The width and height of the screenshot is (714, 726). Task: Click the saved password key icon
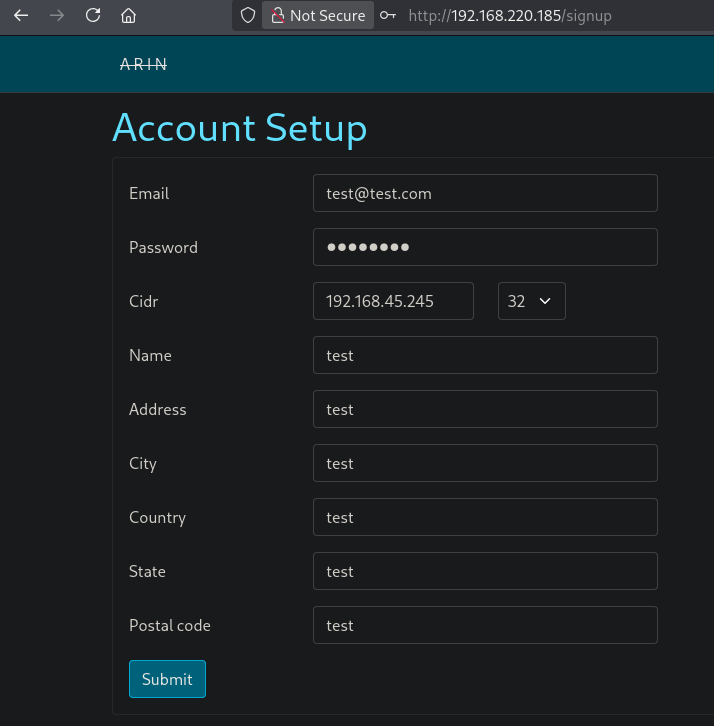[x=388, y=15]
